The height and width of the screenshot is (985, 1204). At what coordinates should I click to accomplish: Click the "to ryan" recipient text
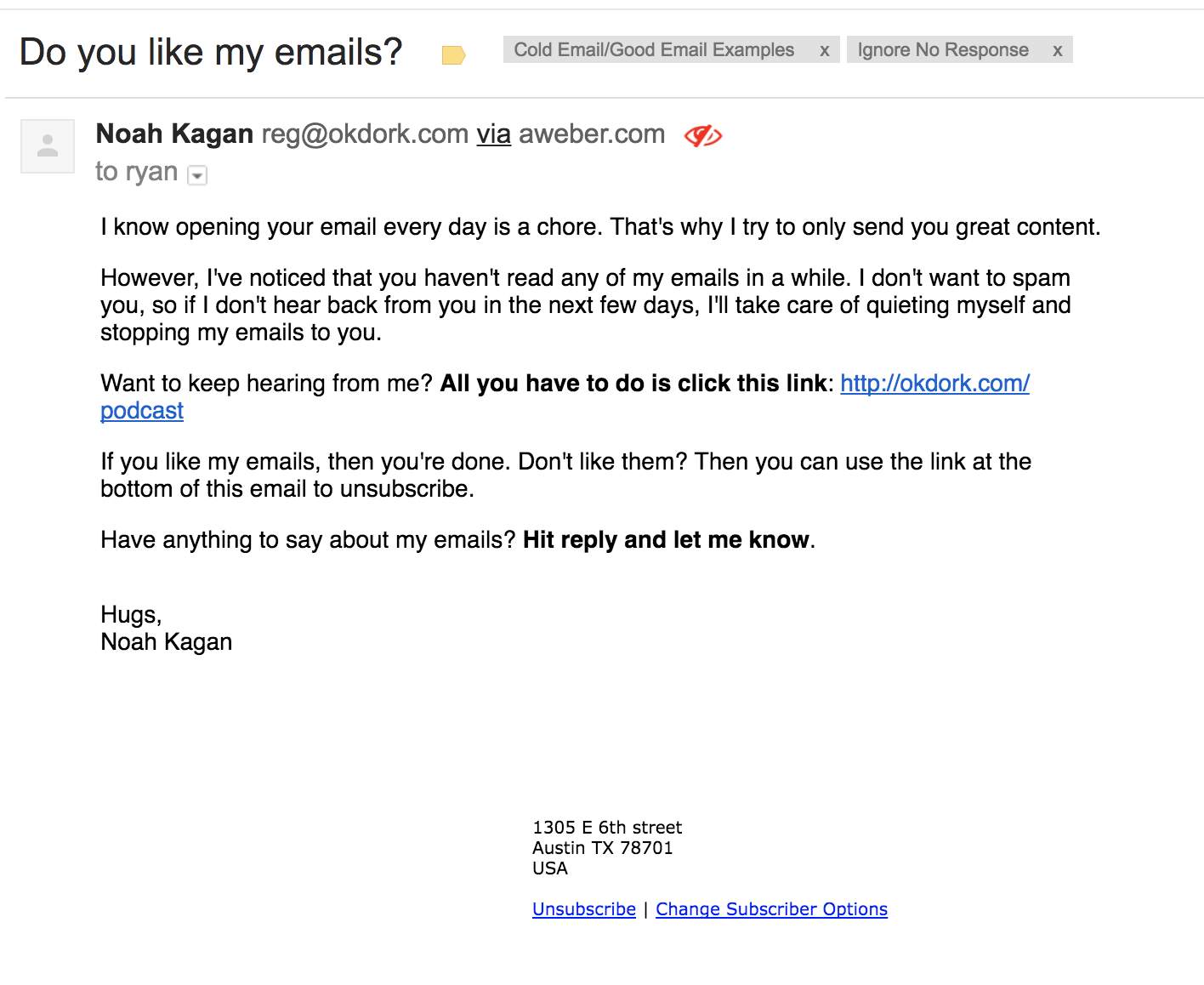(136, 172)
